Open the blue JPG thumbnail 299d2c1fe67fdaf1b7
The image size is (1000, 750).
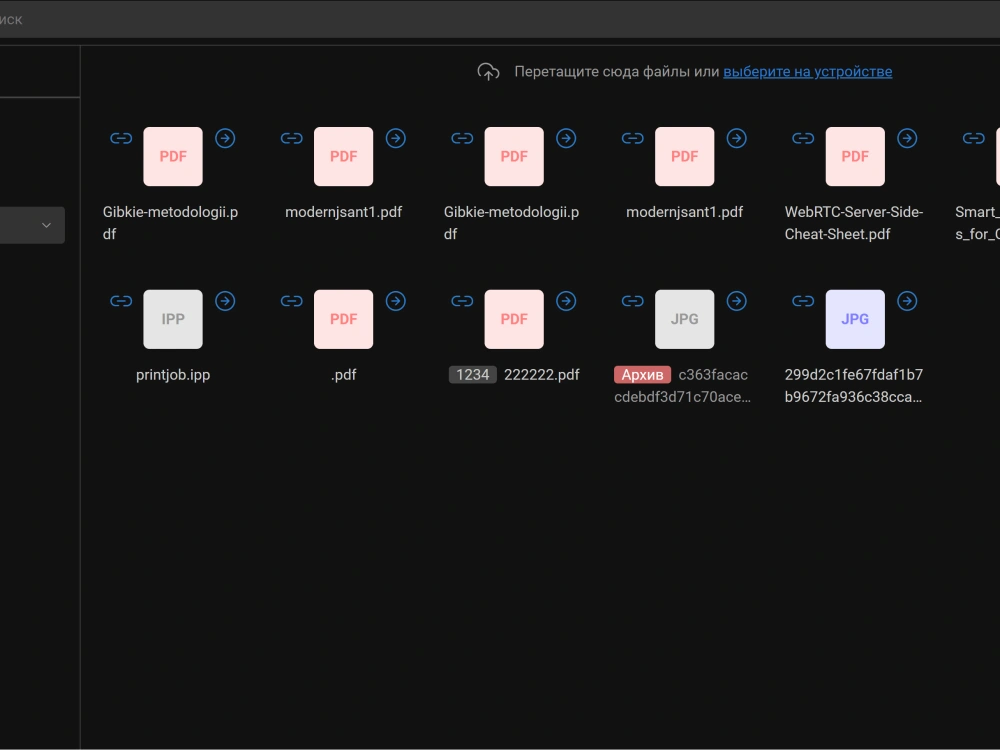click(x=855, y=319)
